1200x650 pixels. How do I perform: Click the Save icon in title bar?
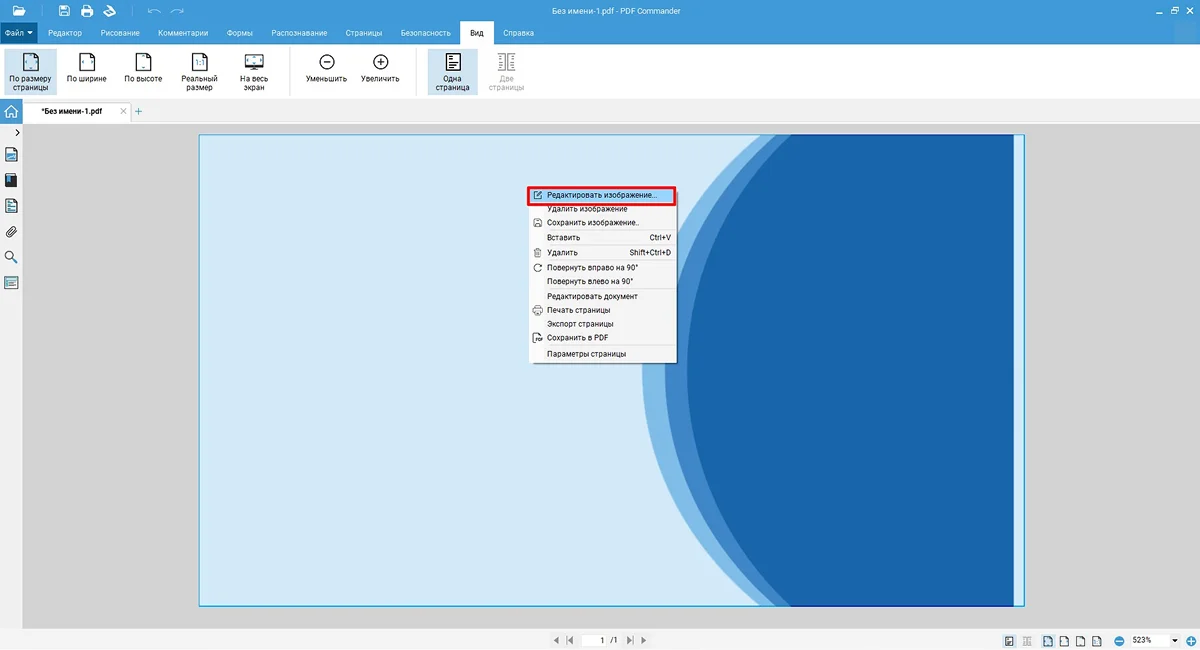pos(65,11)
